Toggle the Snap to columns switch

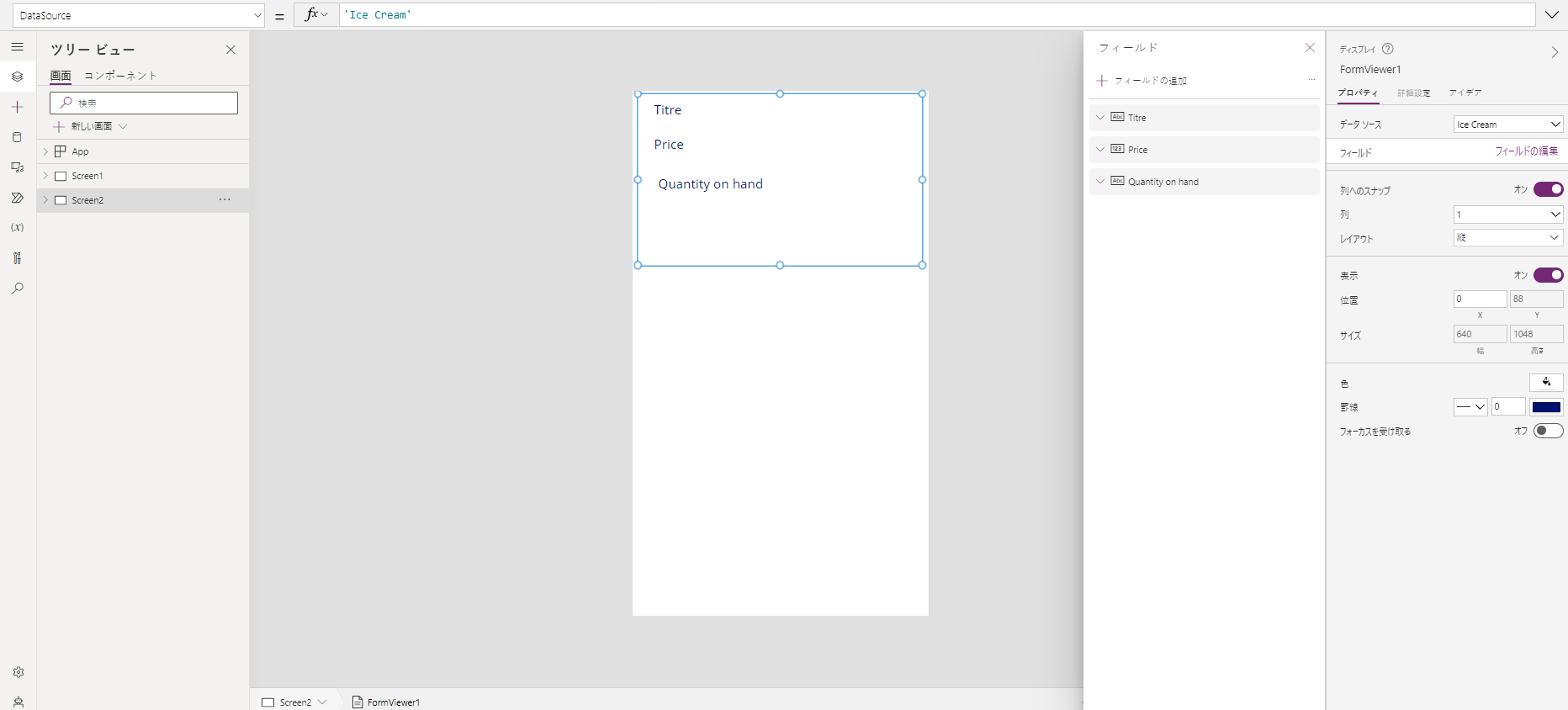point(1548,189)
